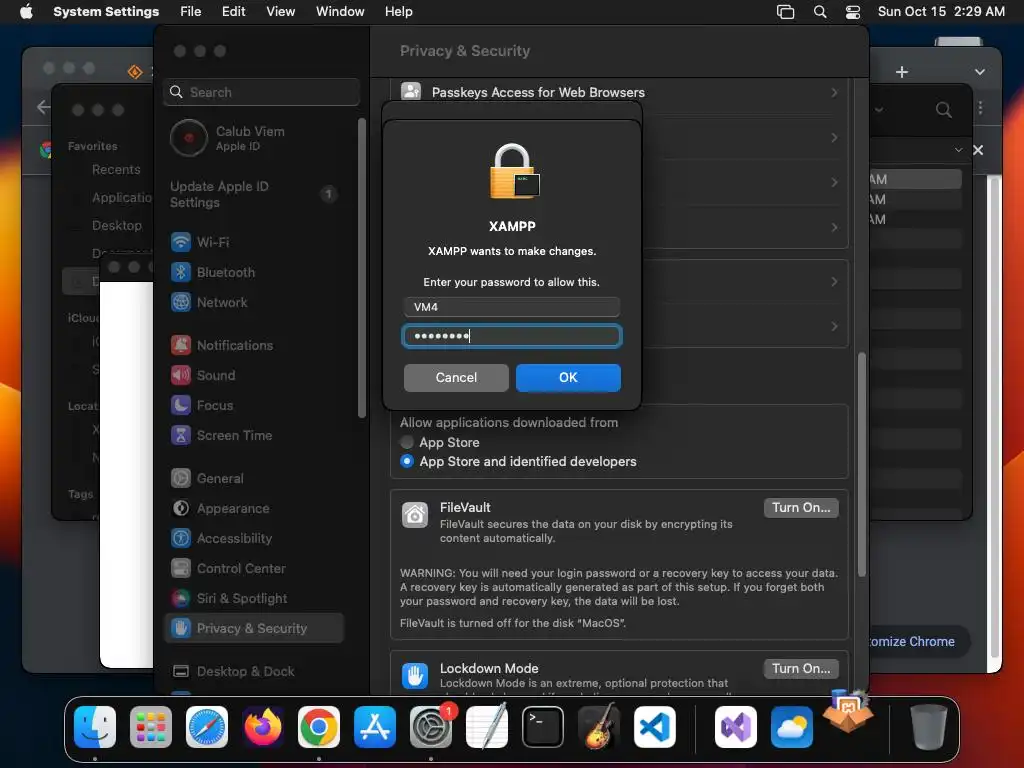Open Finder from the Dock
The width and height of the screenshot is (1024, 768).
click(95, 727)
